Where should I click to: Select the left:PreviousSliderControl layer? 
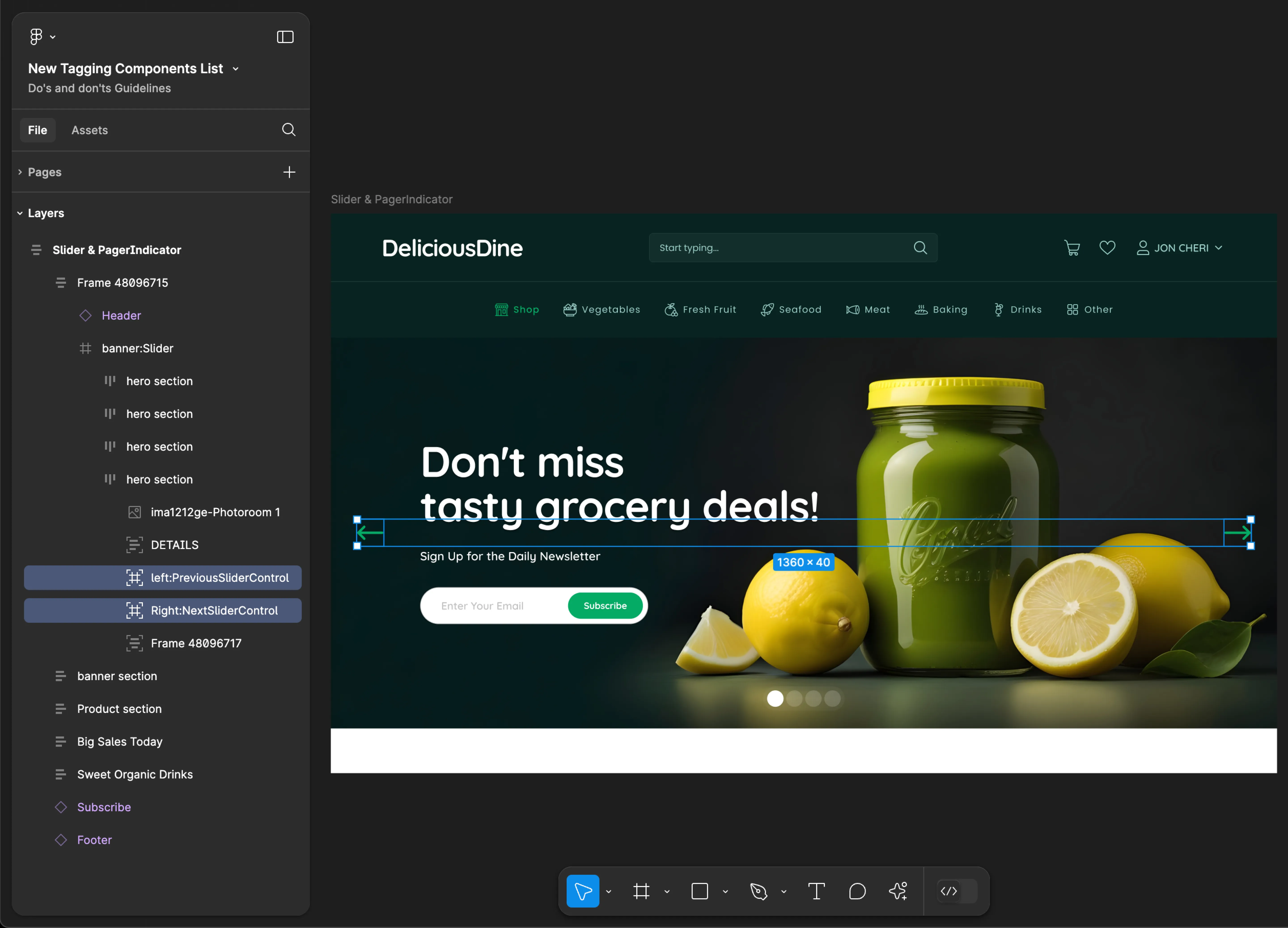tap(162, 578)
